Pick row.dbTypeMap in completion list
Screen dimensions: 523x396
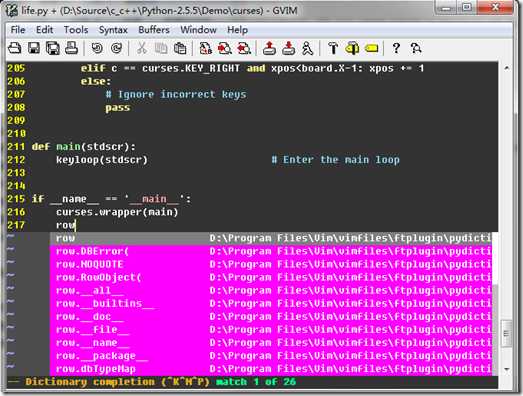[x=271, y=369]
